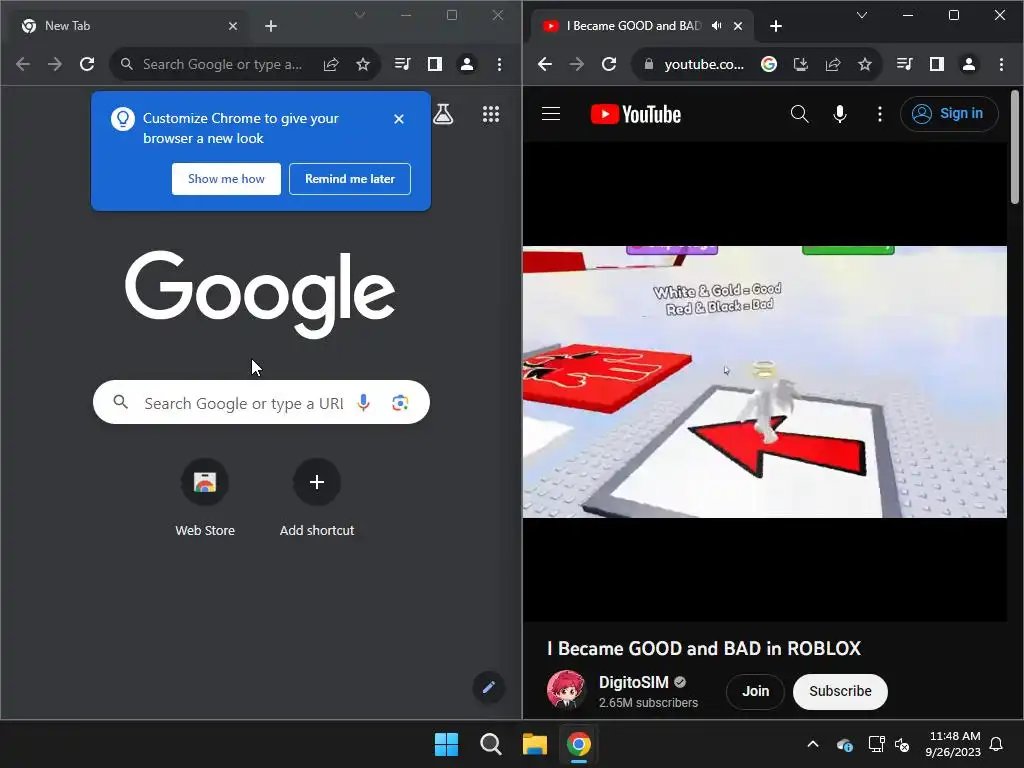Click Google icon in the YouTube address bar
The height and width of the screenshot is (768, 1024).
pyautogui.click(x=769, y=64)
